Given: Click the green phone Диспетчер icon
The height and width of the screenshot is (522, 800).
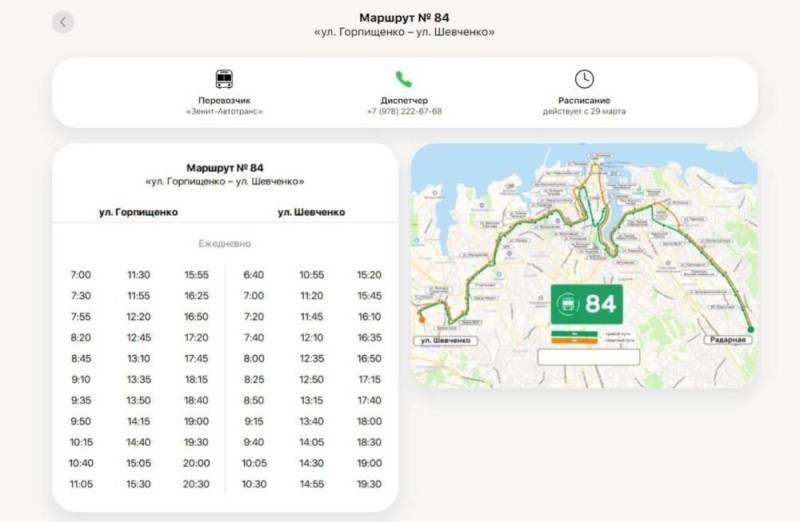Looking at the screenshot, I should pos(404,79).
